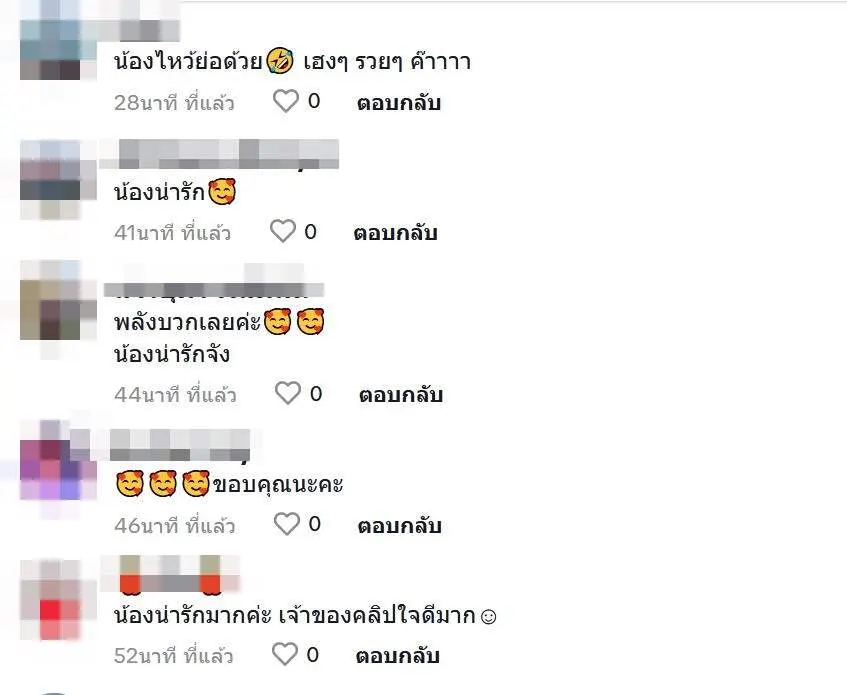Reply (ตอบกลับ) to the 52 minutes ago comment

(x=397, y=656)
